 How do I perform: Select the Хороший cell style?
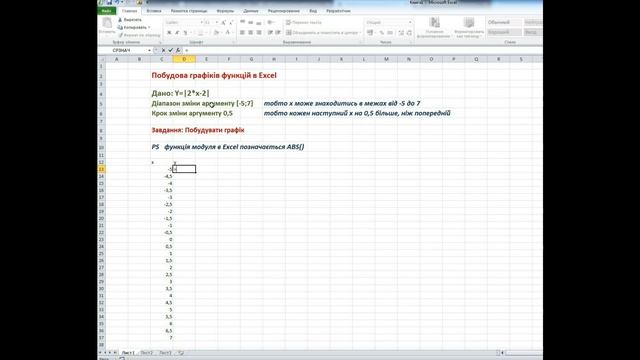coord(504,32)
